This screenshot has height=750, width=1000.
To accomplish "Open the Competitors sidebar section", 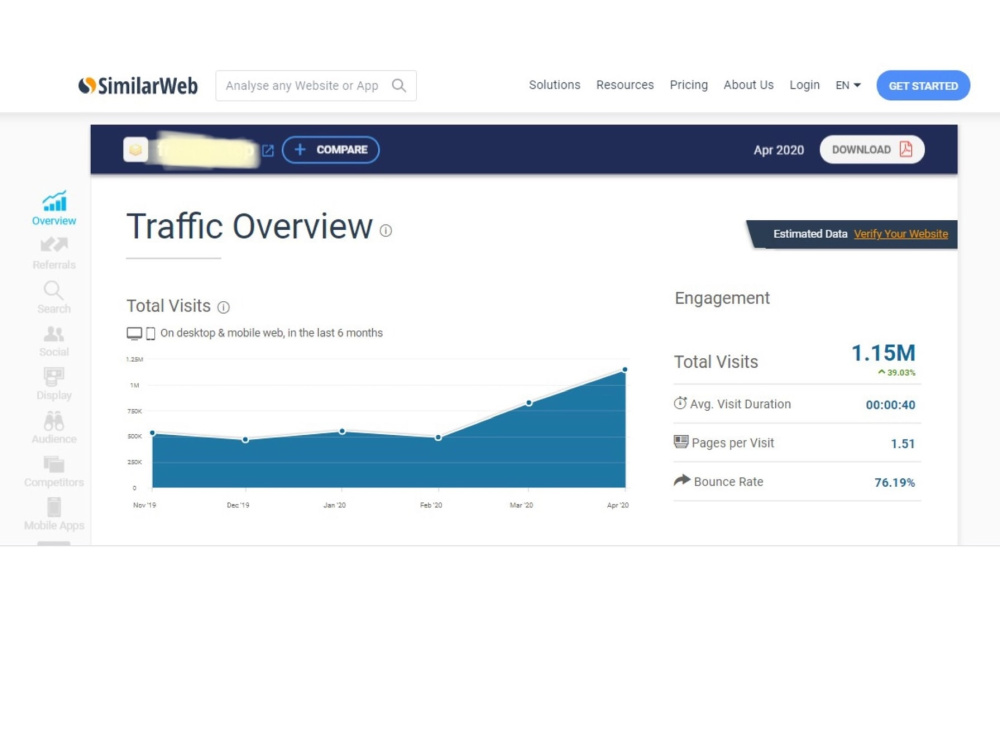I will [x=54, y=471].
